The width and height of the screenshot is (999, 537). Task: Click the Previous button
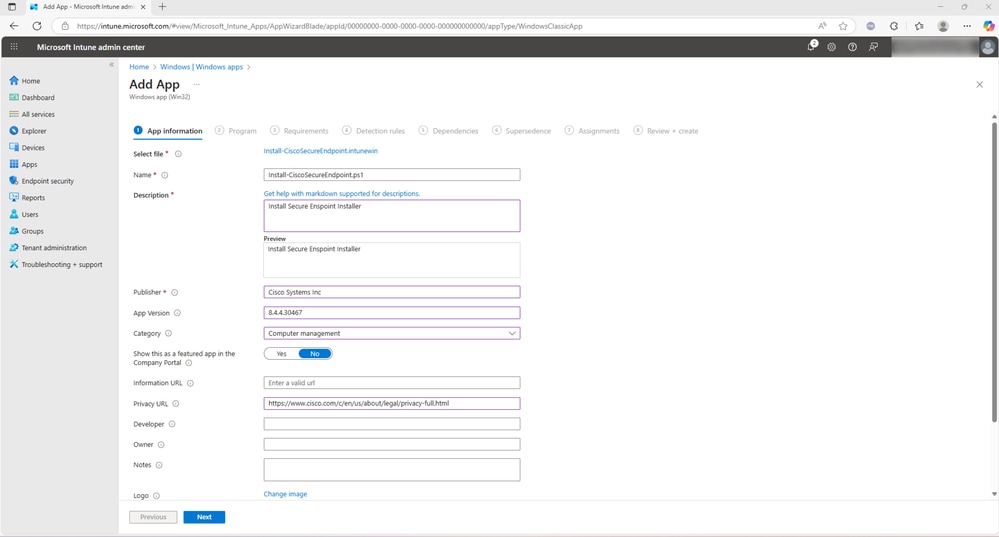(x=153, y=517)
